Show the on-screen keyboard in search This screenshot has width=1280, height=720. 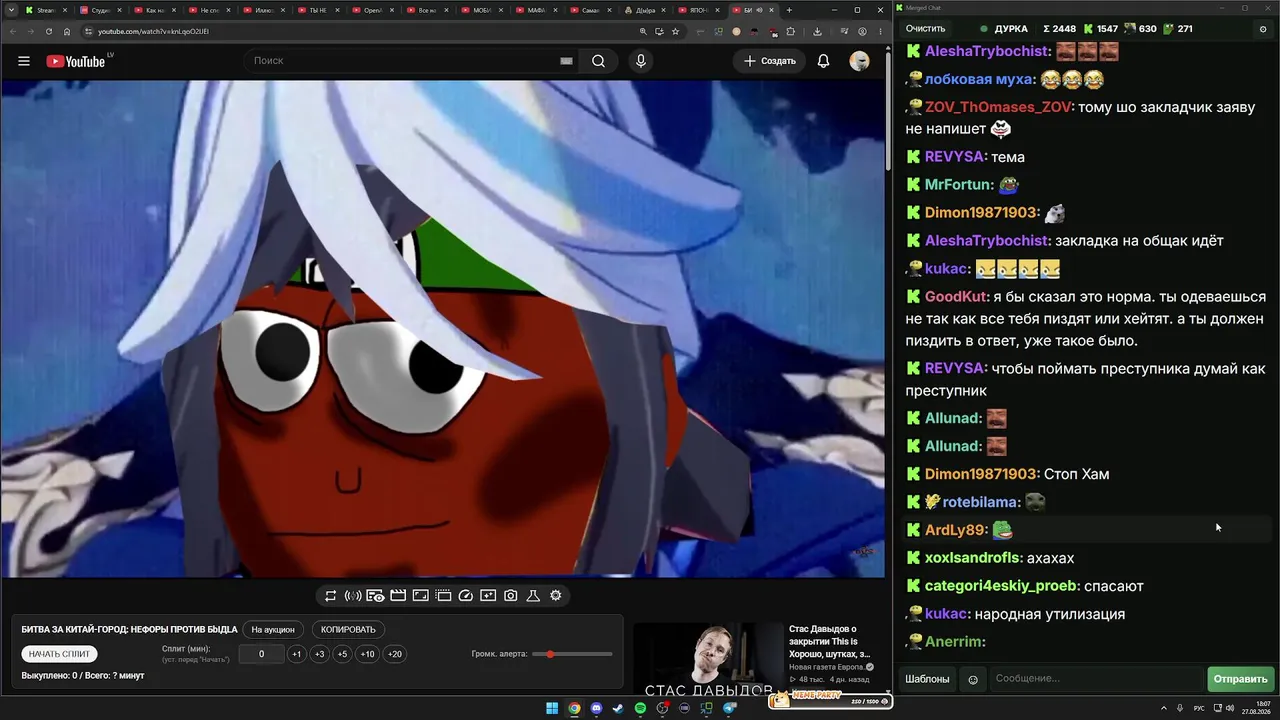(566, 61)
